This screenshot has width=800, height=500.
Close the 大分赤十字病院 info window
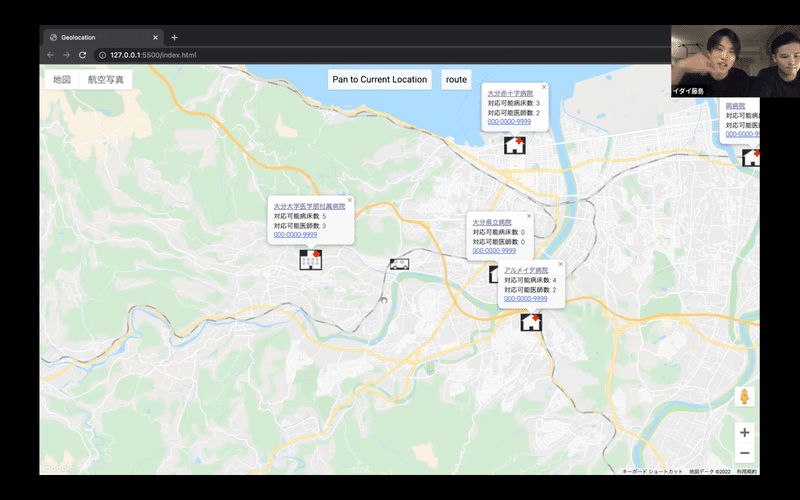click(x=544, y=87)
